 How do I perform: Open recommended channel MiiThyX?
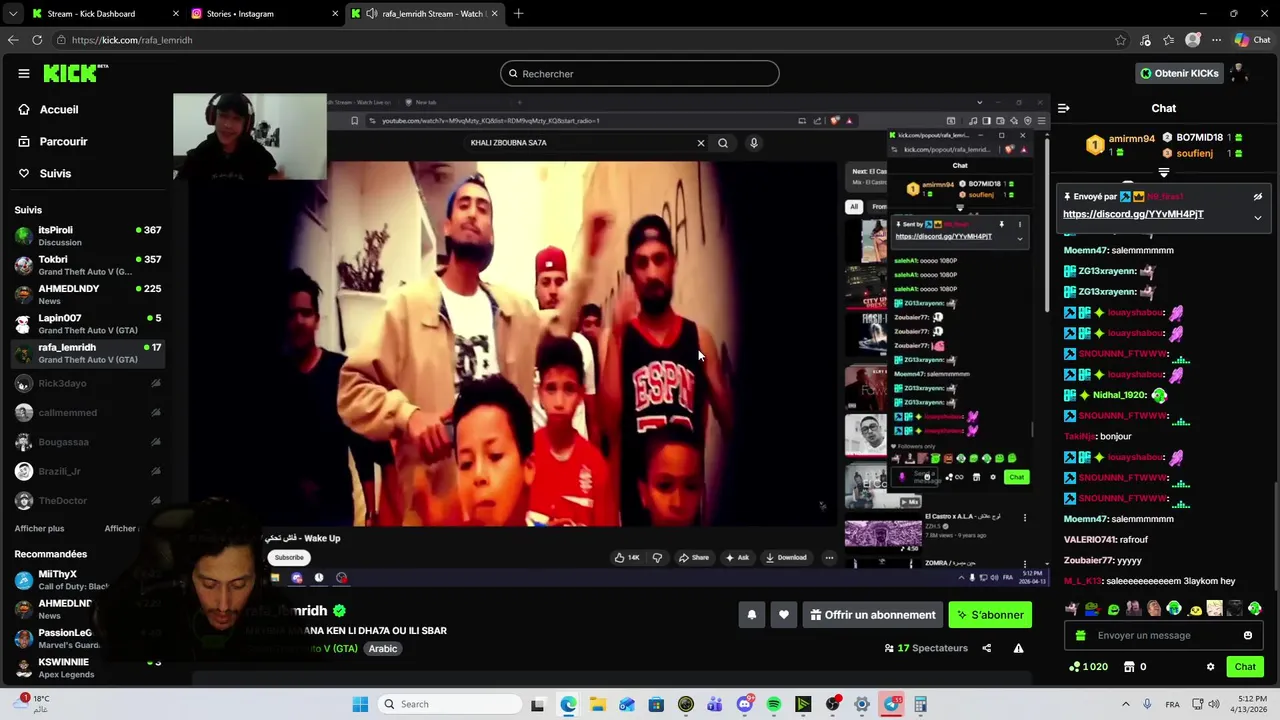(88, 580)
